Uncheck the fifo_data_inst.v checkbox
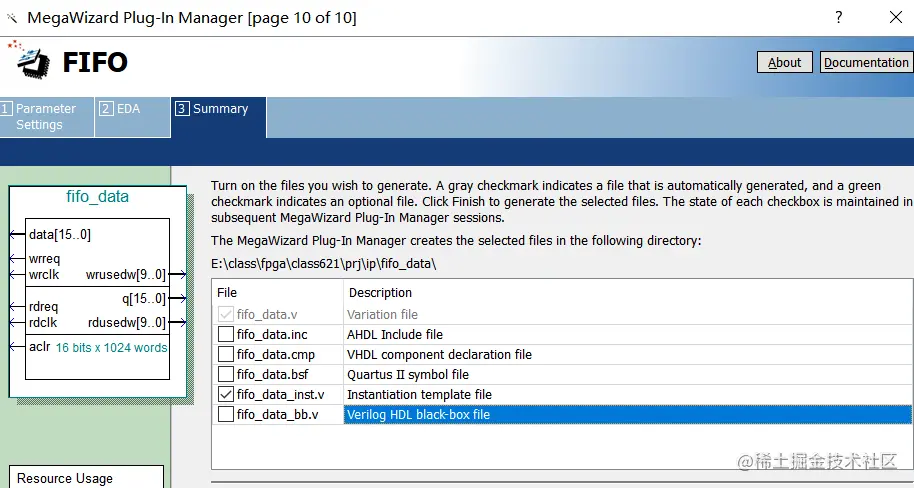The height and width of the screenshot is (488, 914). click(226, 395)
